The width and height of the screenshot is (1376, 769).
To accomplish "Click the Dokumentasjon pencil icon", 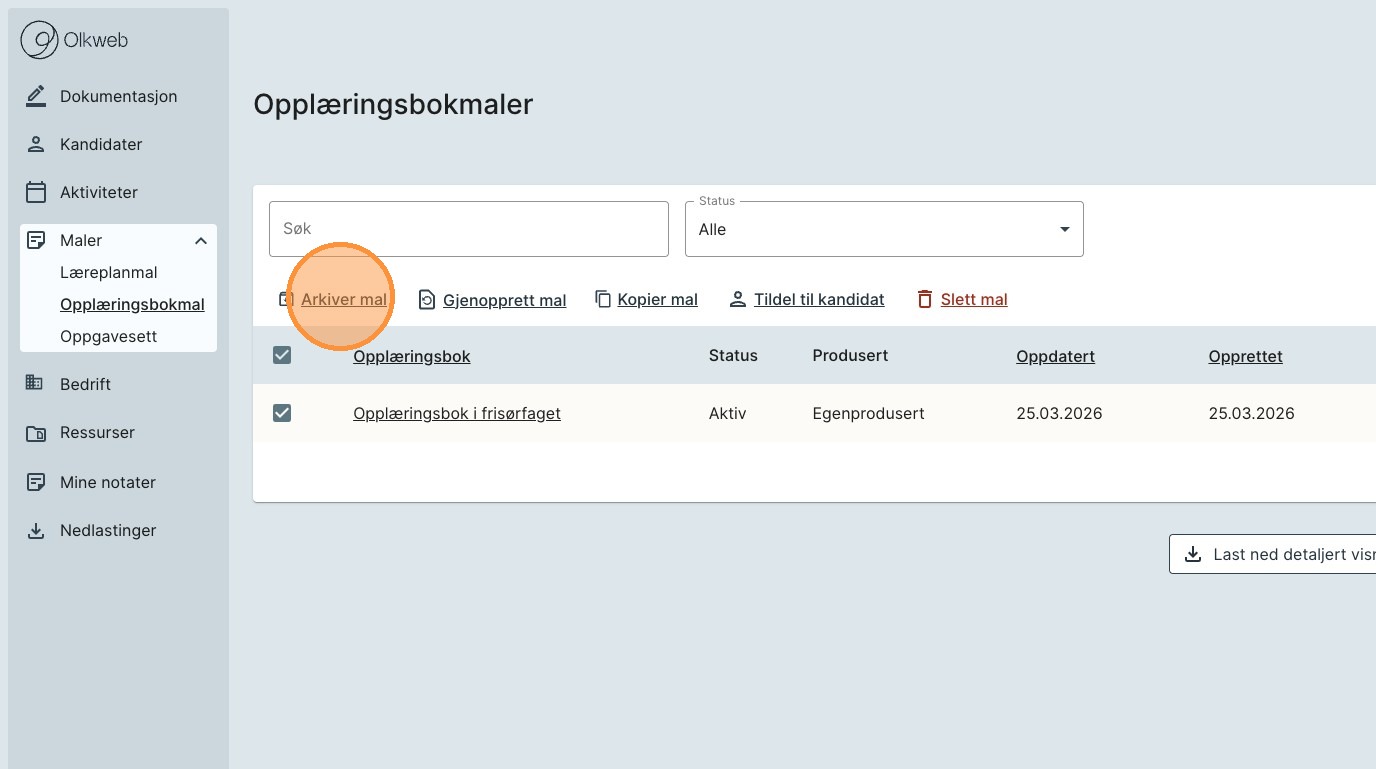I will (x=36, y=96).
